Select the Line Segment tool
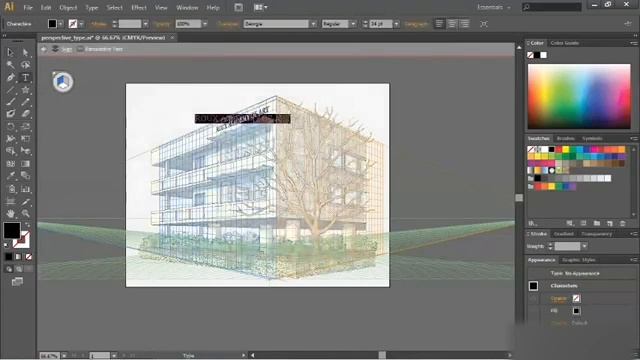Viewport: 640px width, 360px height. tap(10, 89)
